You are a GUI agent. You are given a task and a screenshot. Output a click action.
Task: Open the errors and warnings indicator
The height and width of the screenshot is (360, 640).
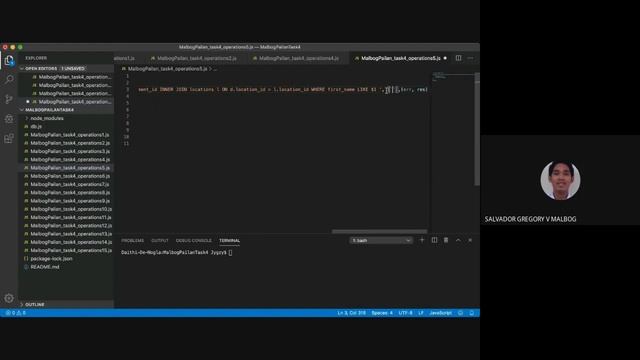pos(16,313)
